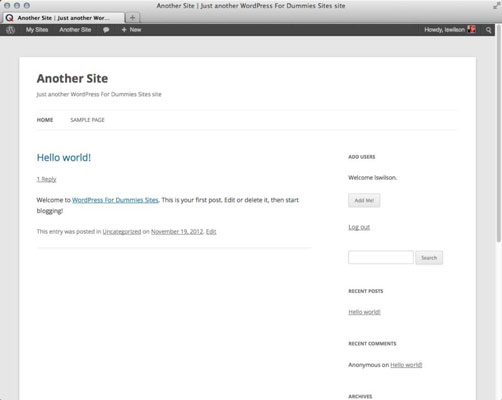Open the Uncategorized category link
This screenshot has height=400, width=502.
[122, 232]
